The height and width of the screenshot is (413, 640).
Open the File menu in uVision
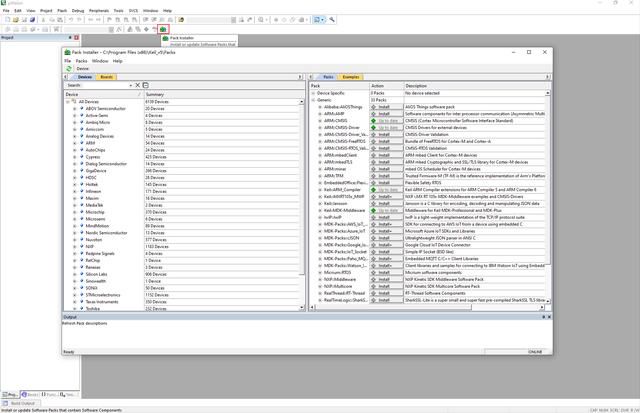pyautogui.click(x=6, y=11)
